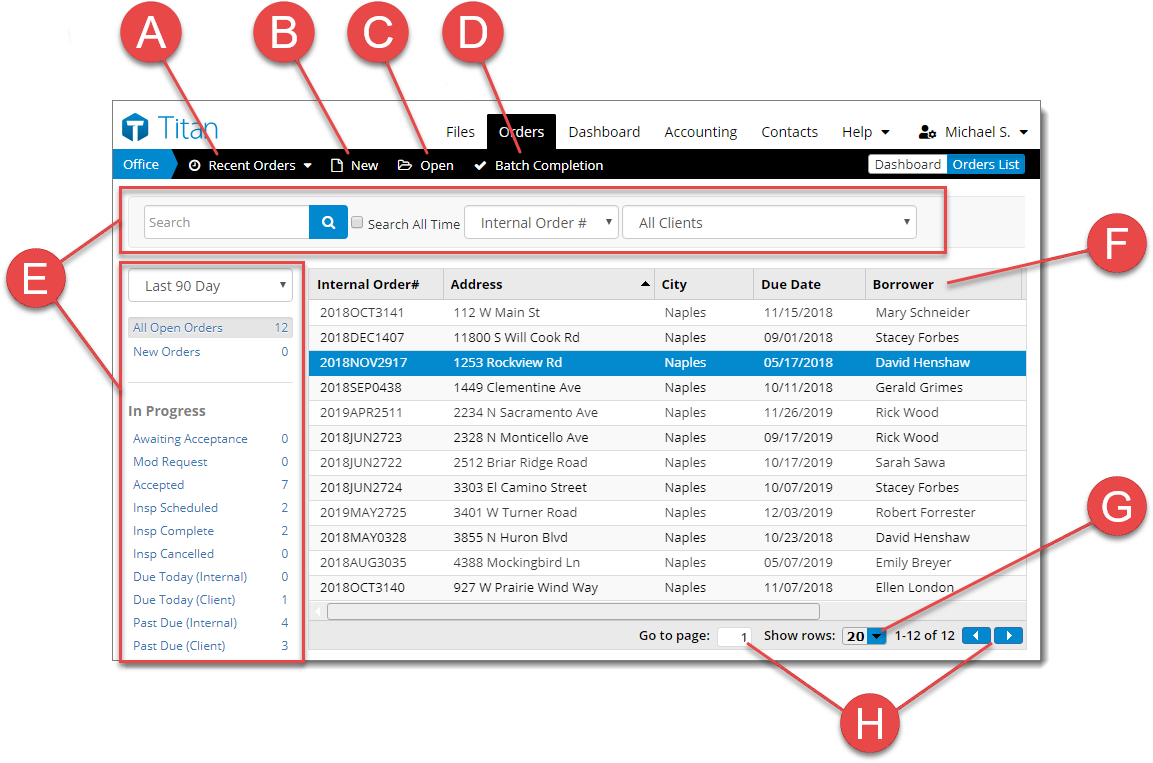Click the user settings icon beside Michael S.
The width and height of the screenshot is (1153, 763).
927,132
